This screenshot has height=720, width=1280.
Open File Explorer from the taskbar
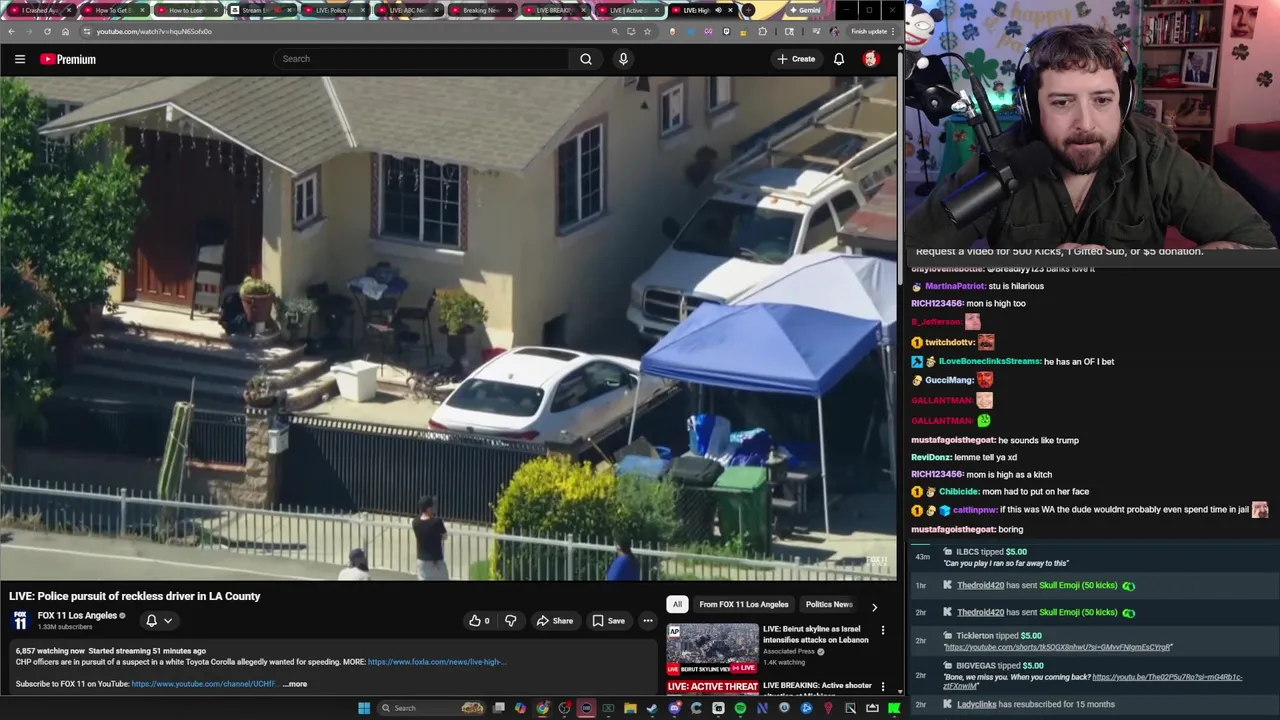click(x=630, y=708)
